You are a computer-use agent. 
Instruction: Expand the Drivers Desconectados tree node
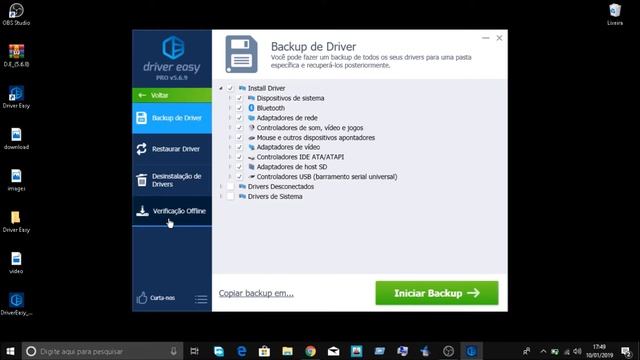point(221,187)
